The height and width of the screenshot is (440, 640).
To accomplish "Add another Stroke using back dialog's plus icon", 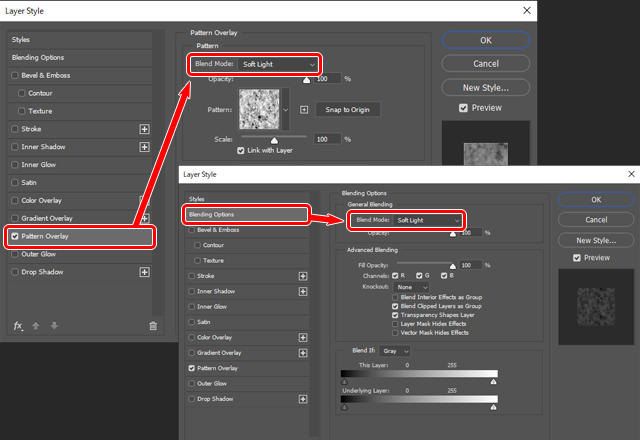I will click(x=144, y=129).
